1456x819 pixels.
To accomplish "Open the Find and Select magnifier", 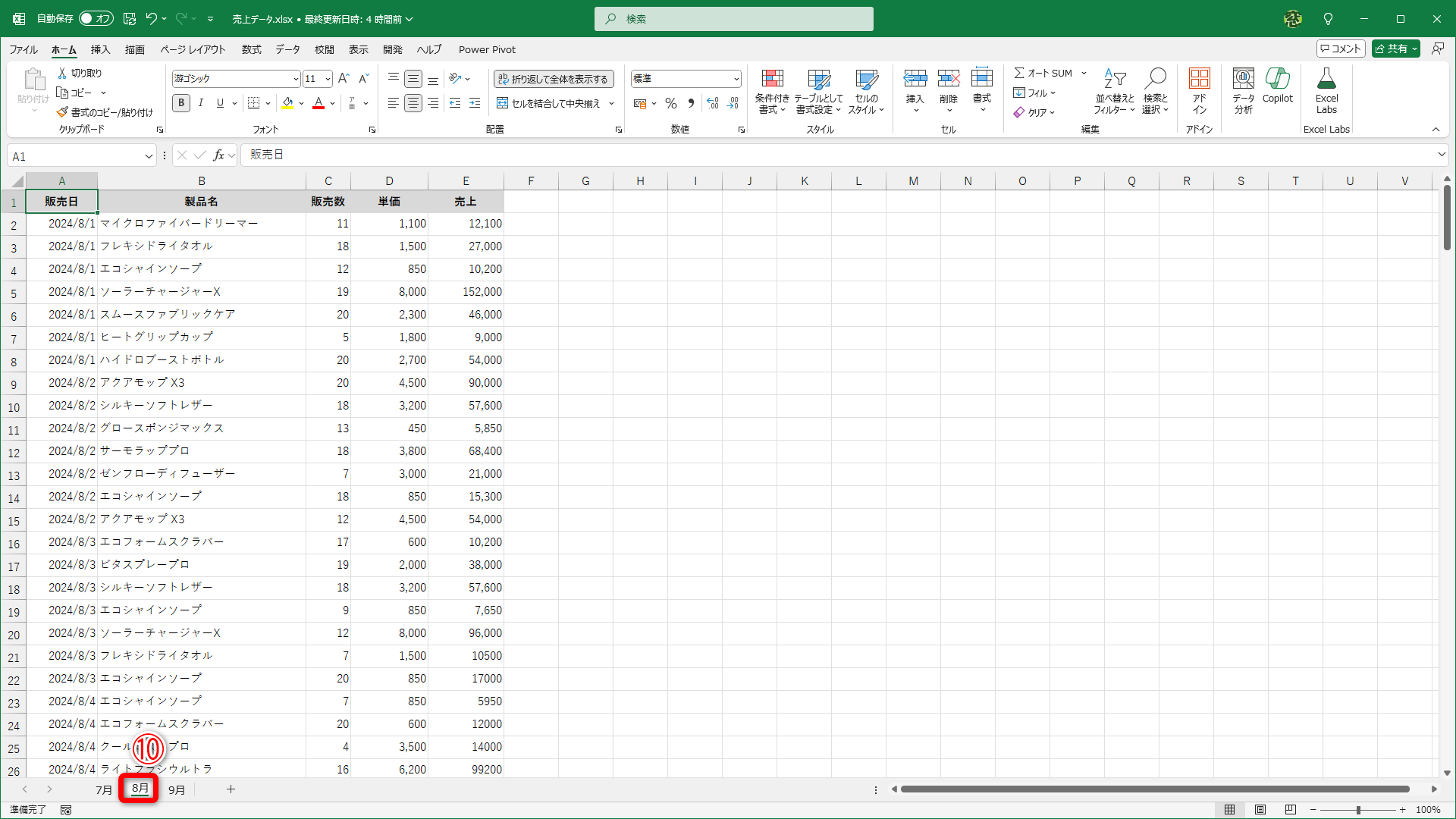I will pyautogui.click(x=1155, y=79).
